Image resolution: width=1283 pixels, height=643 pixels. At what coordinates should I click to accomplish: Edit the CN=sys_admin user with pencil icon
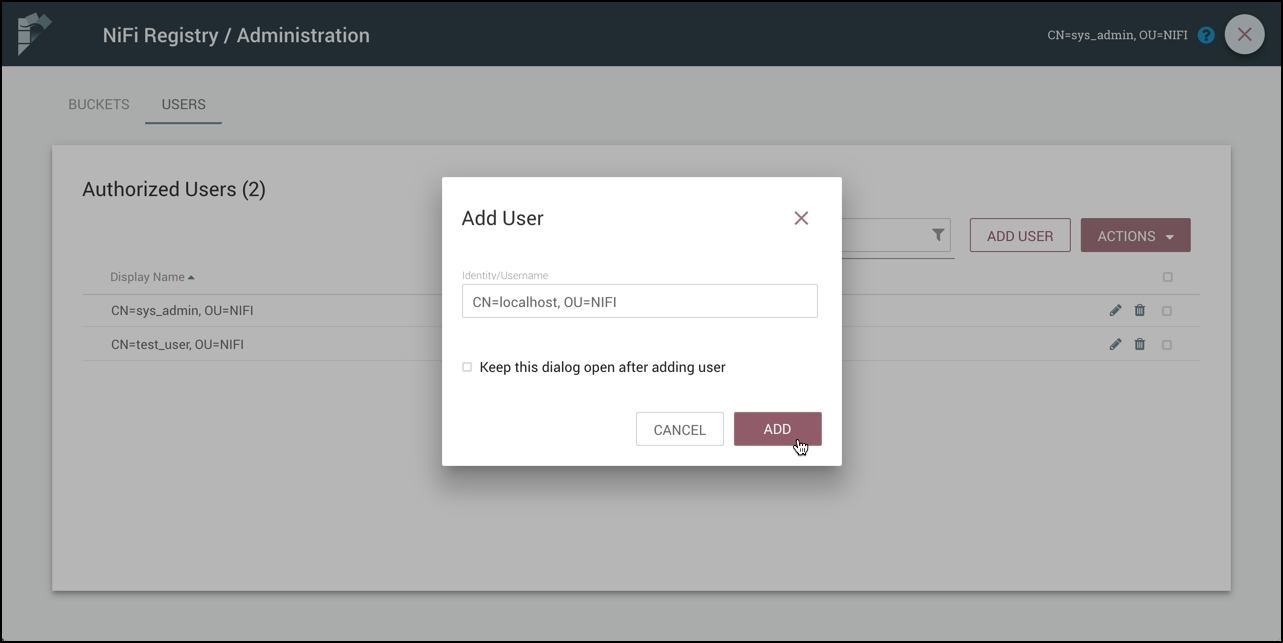(x=1114, y=310)
